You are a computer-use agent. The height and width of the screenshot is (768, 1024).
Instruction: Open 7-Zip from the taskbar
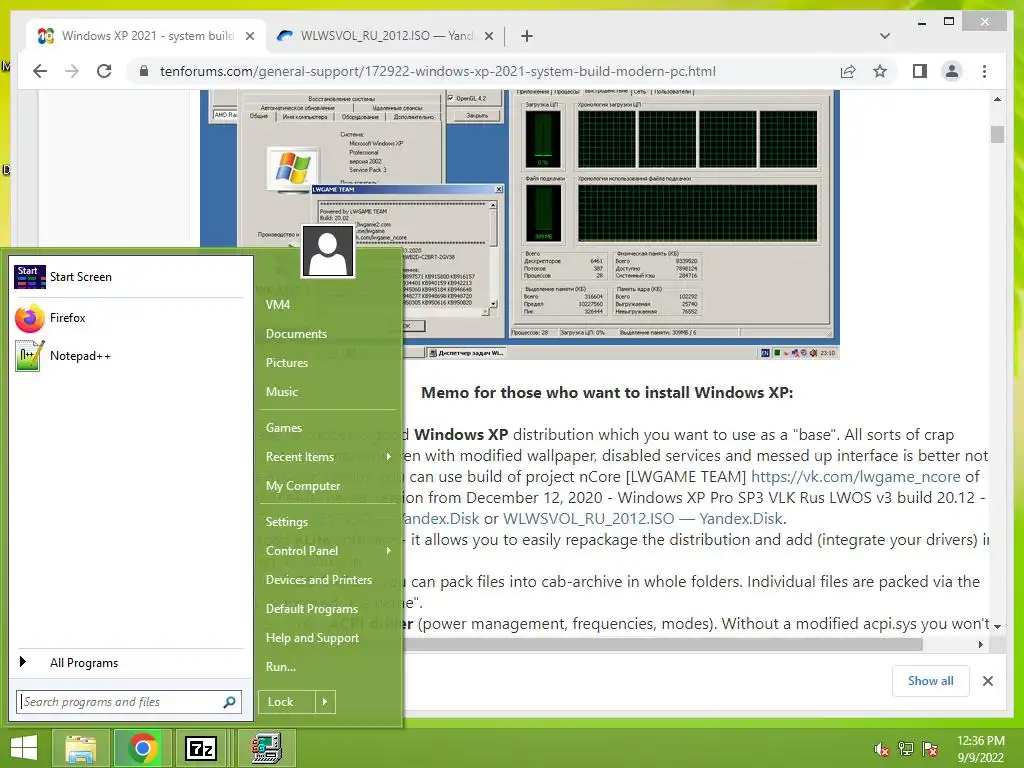pos(201,748)
